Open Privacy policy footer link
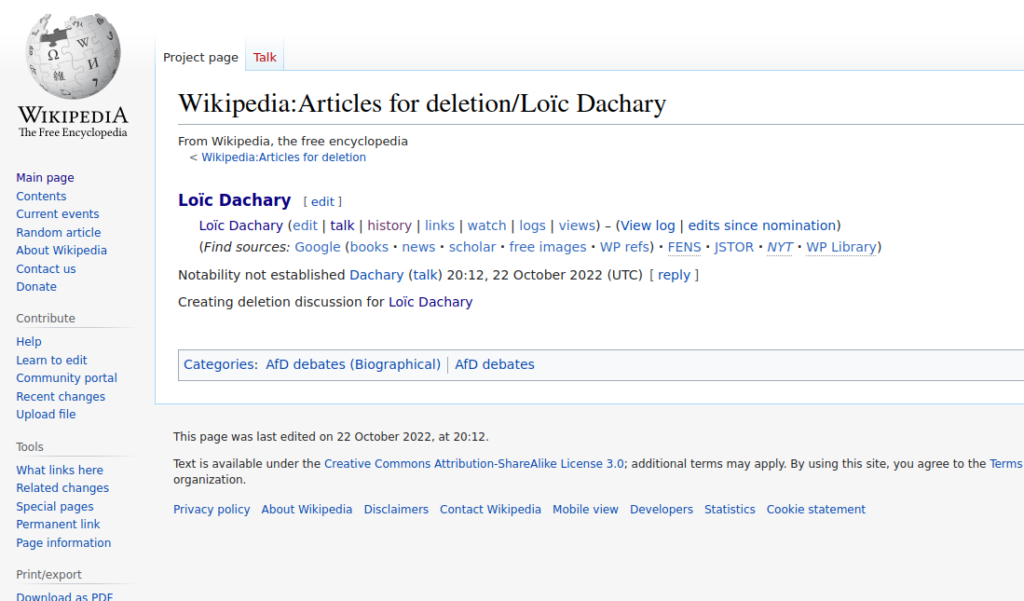 coord(212,510)
